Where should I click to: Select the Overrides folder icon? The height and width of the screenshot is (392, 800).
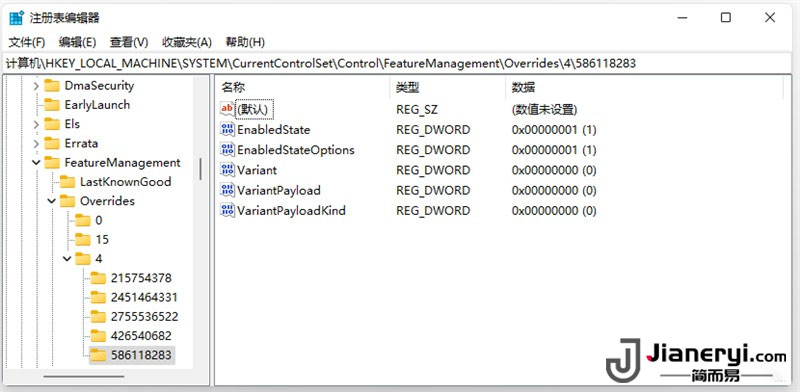pos(67,201)
